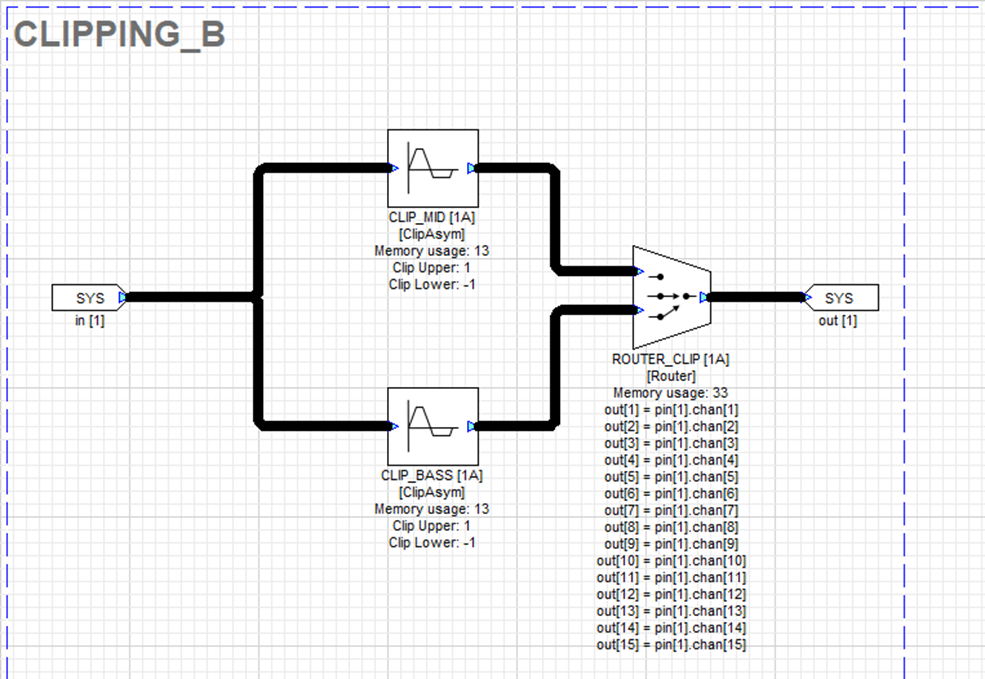Click the CLIPPING_B subsystem title
The image size is (985, 679).
pos(118,33)
